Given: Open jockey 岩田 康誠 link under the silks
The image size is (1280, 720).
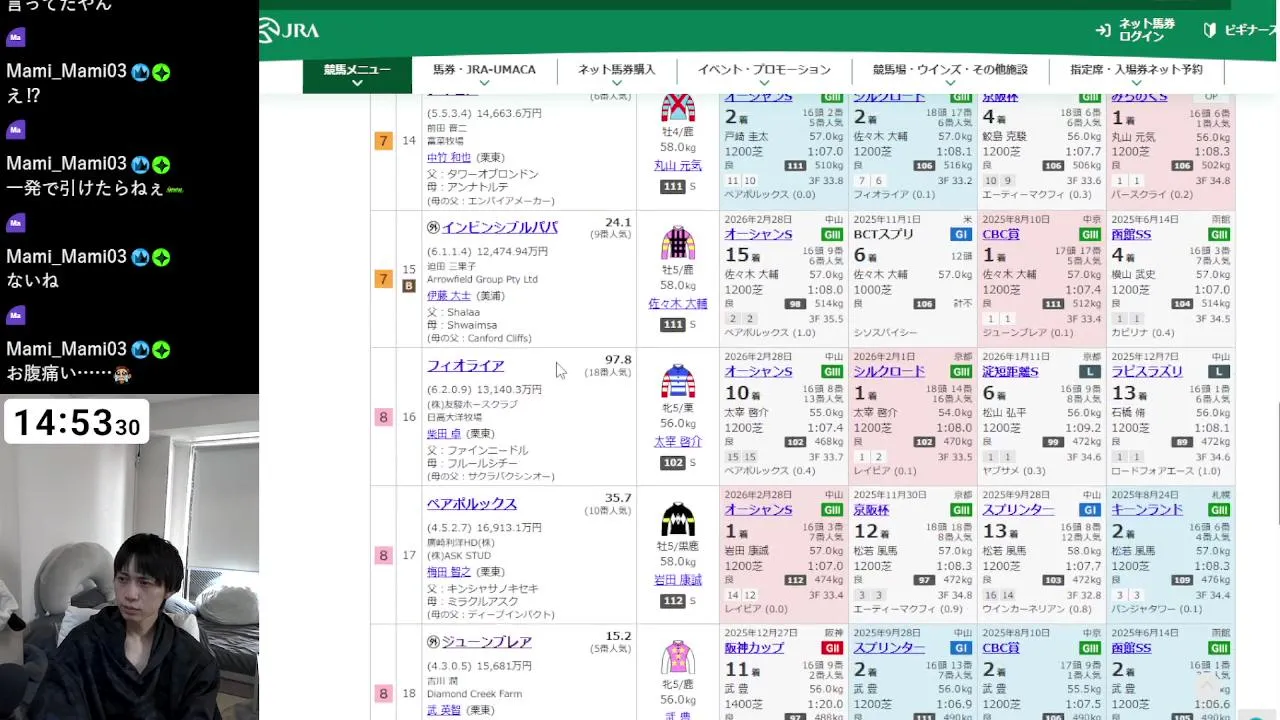Looking at the screenshot, I should 678,579.
